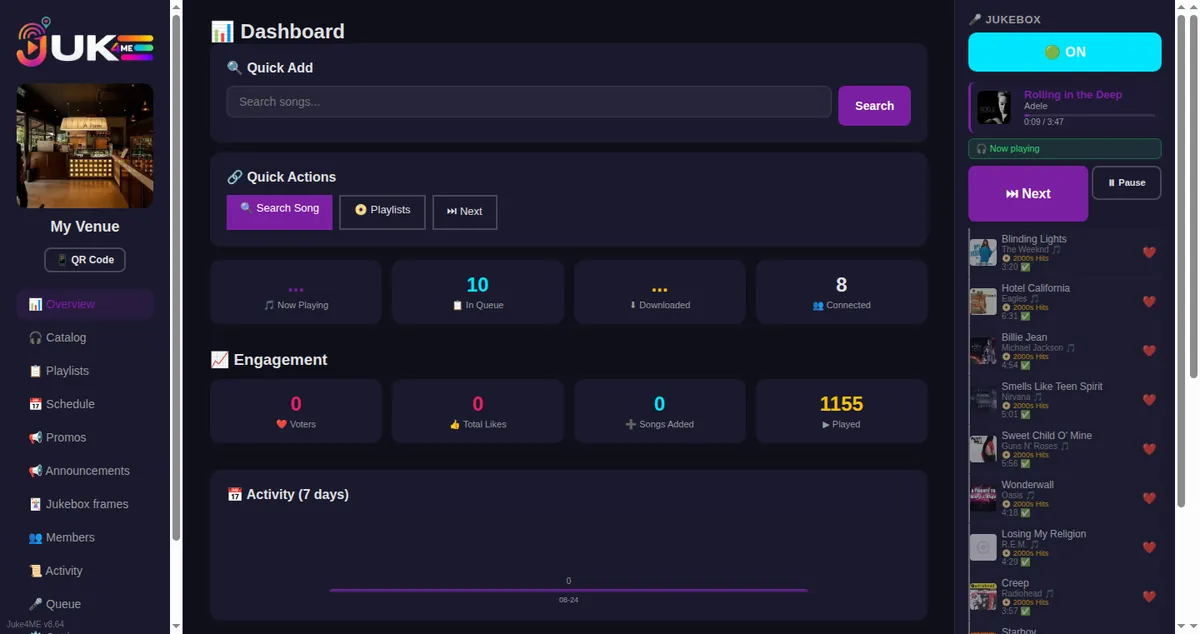The height and width of the screenshot is (634, 1200).
Task: Click the Songs Added card
Action: [x=660, y=411]
